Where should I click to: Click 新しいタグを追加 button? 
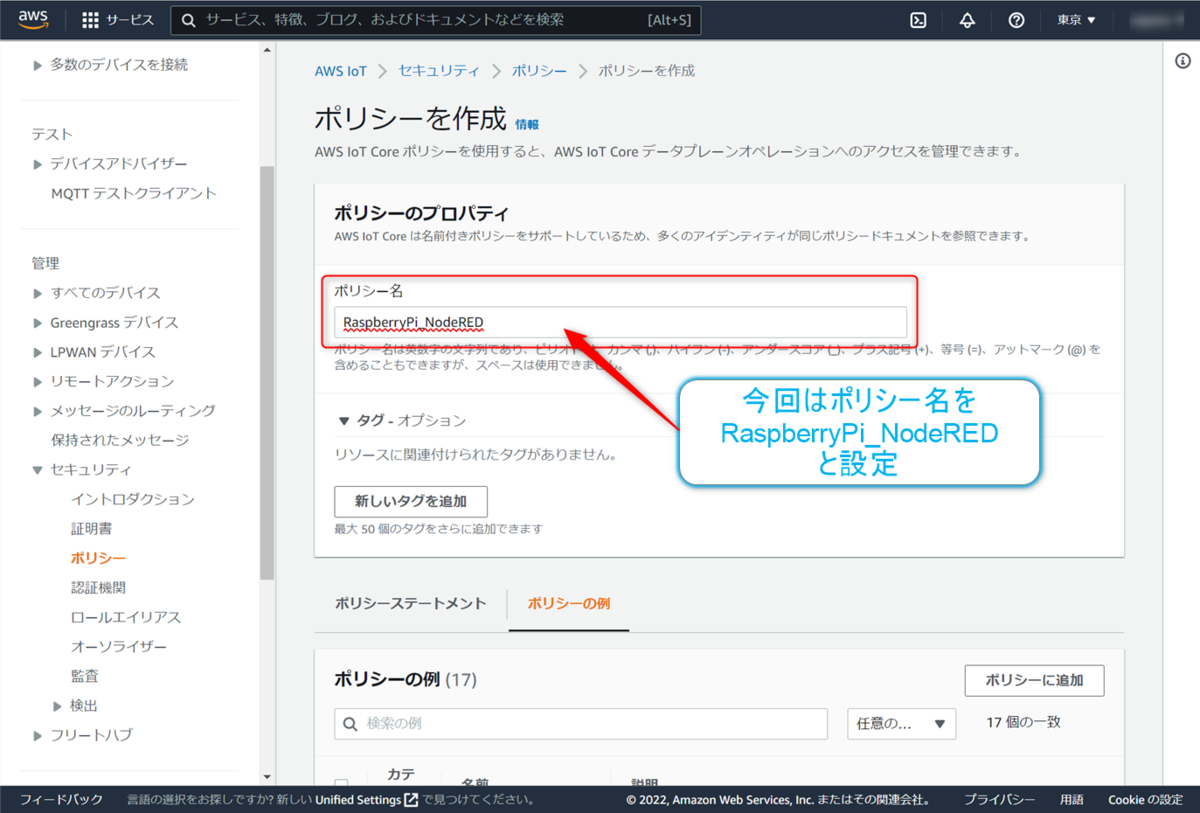coord(411,501)
